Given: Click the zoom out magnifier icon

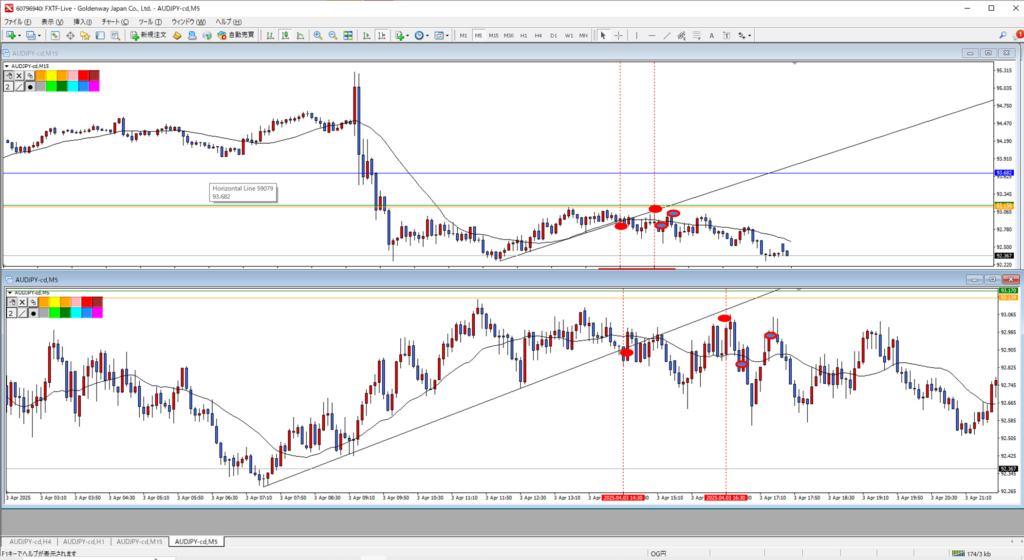Looking at the screenshot, I should click(332, 35).
